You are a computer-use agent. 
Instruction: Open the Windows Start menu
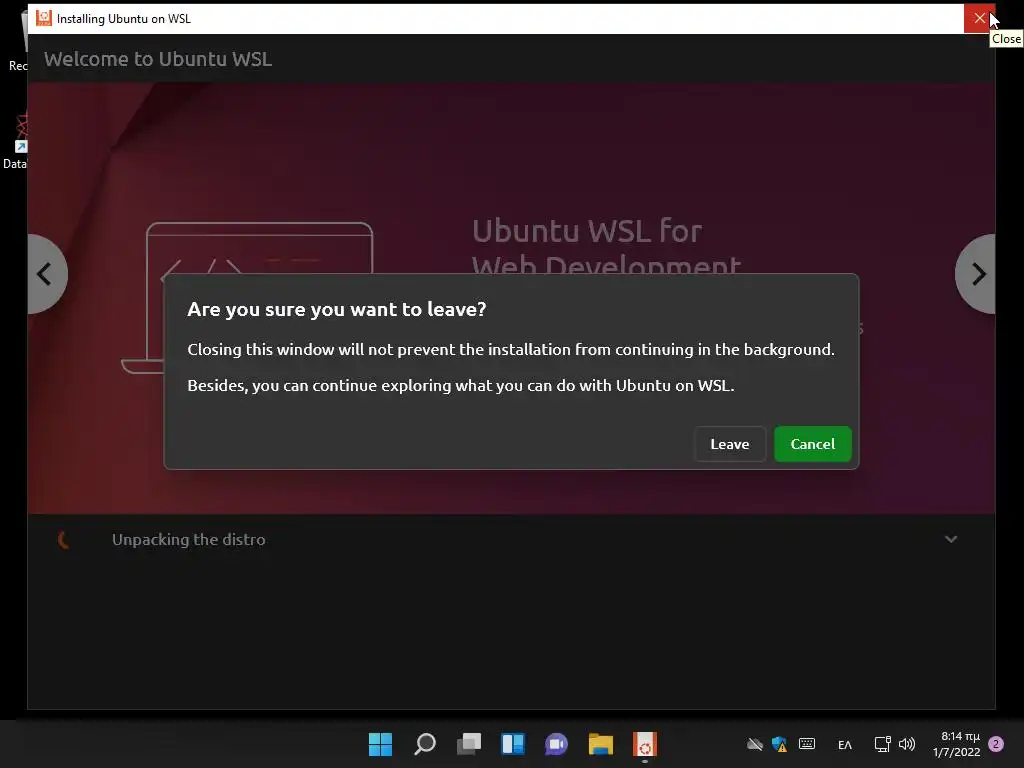380,744
